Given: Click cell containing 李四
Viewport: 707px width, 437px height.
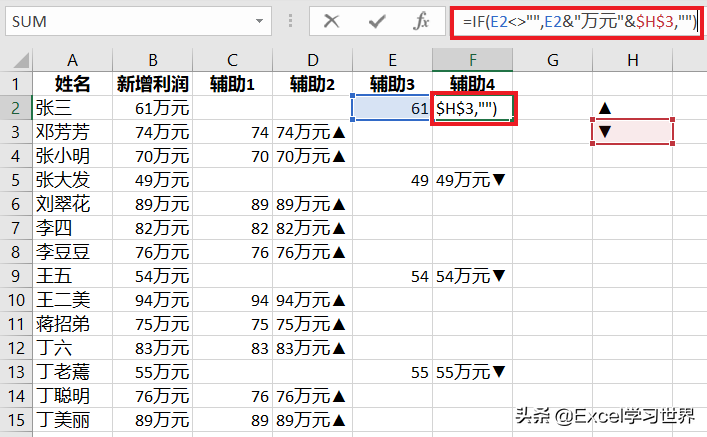Looking at the screenshot, I should tap(72, 228).
